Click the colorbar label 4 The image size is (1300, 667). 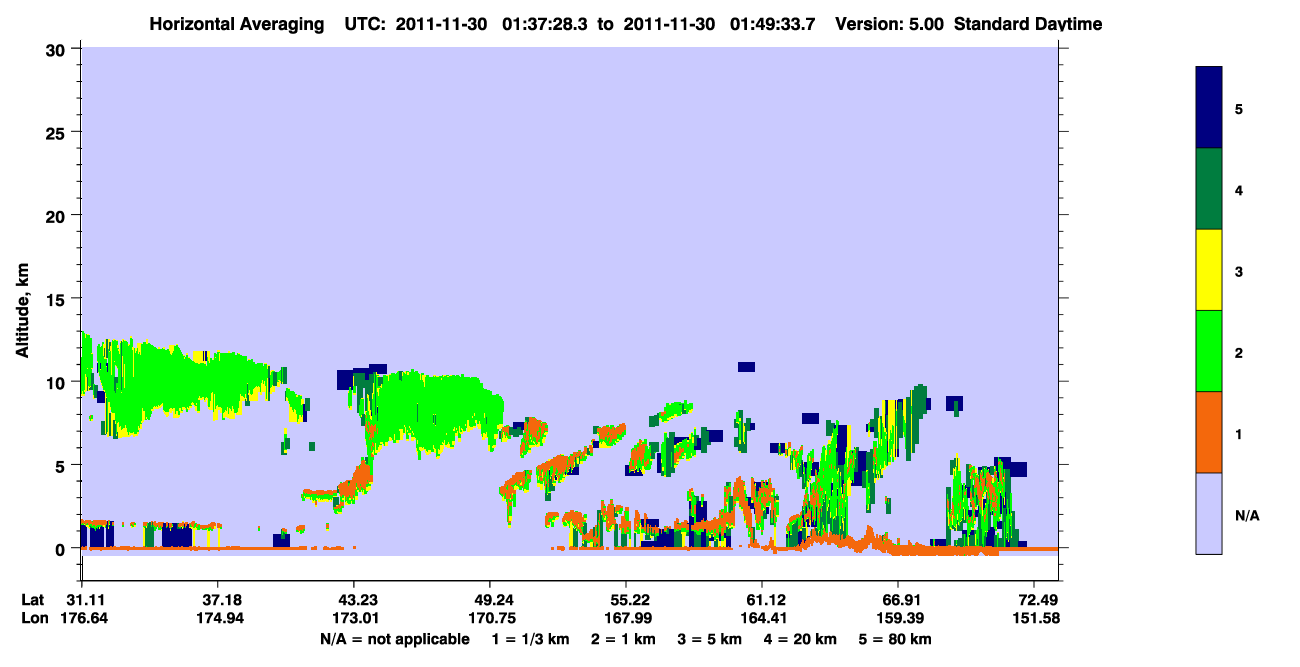pyautogui.click(x=1239, y=189)
